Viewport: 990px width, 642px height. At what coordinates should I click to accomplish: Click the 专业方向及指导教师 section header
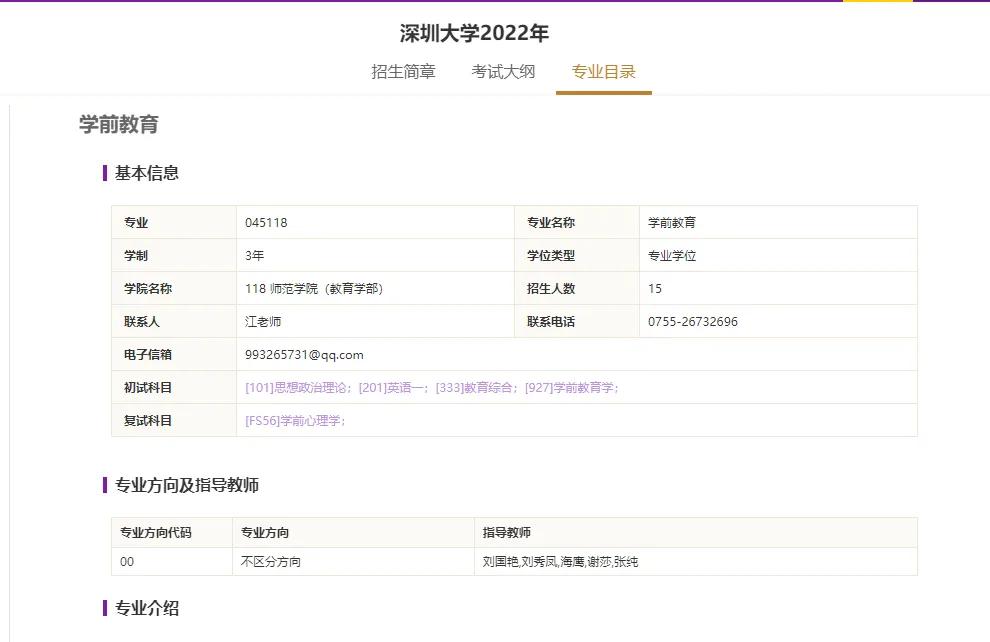point(189,485)
